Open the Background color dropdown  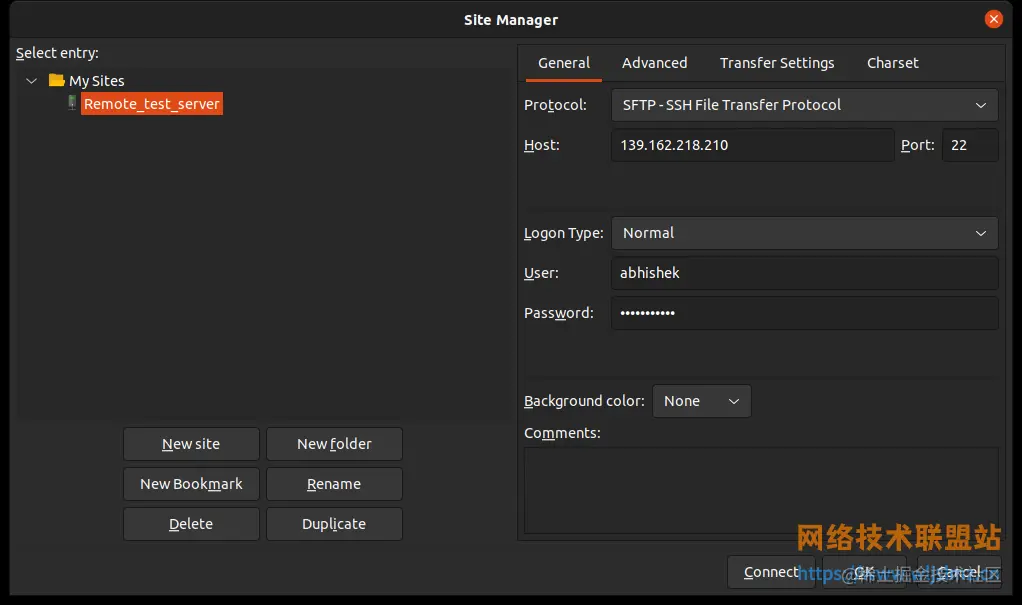(x=701, y=401)
